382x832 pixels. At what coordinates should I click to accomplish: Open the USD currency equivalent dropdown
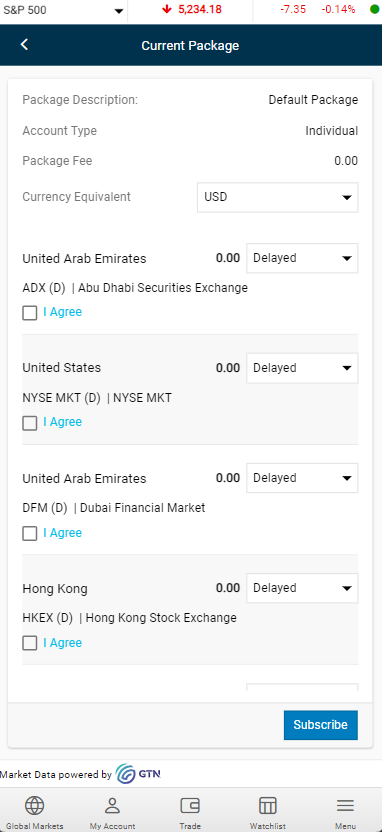point(277,197)
